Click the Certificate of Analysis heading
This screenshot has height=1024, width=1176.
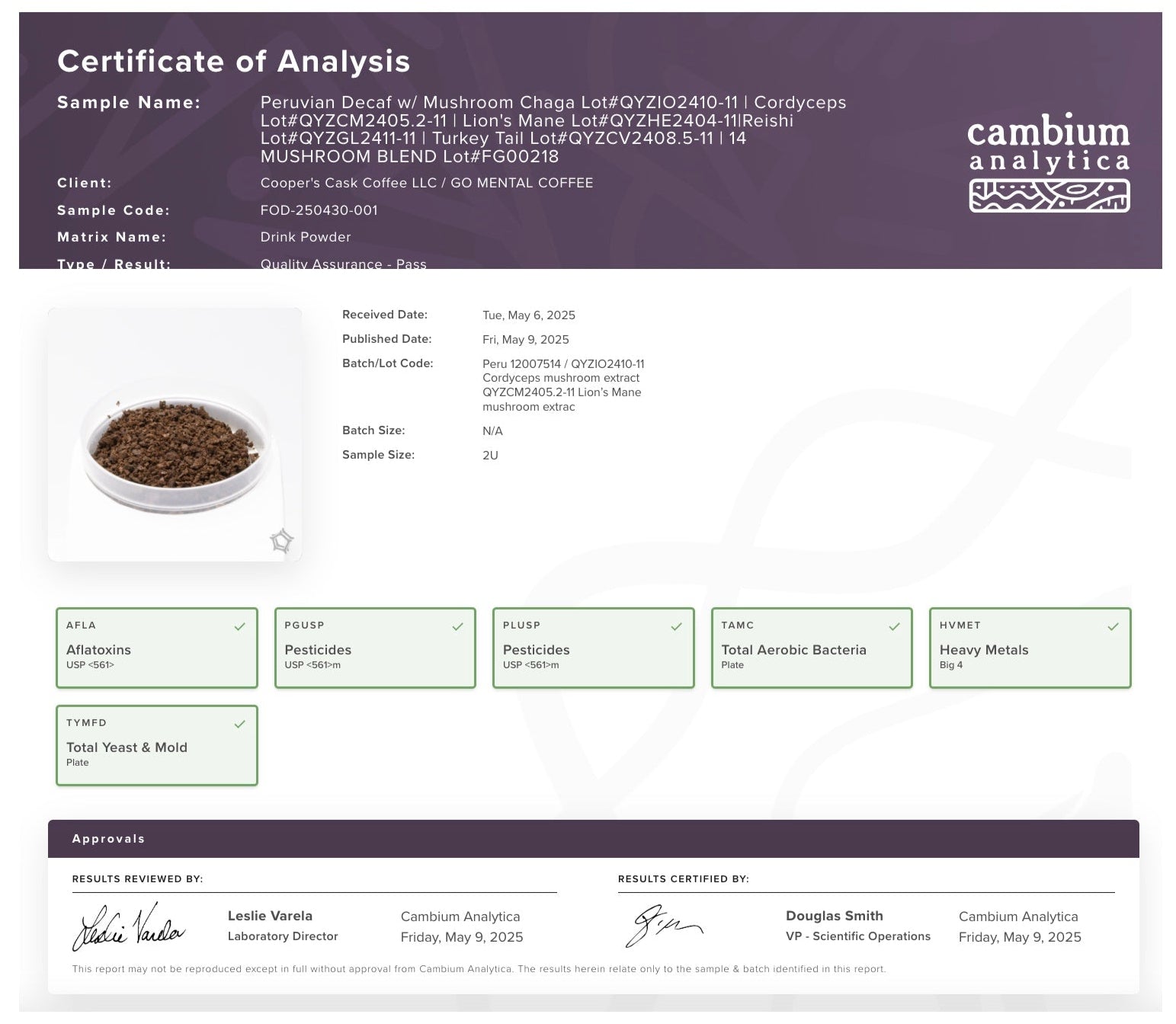(x=233, y=62)
